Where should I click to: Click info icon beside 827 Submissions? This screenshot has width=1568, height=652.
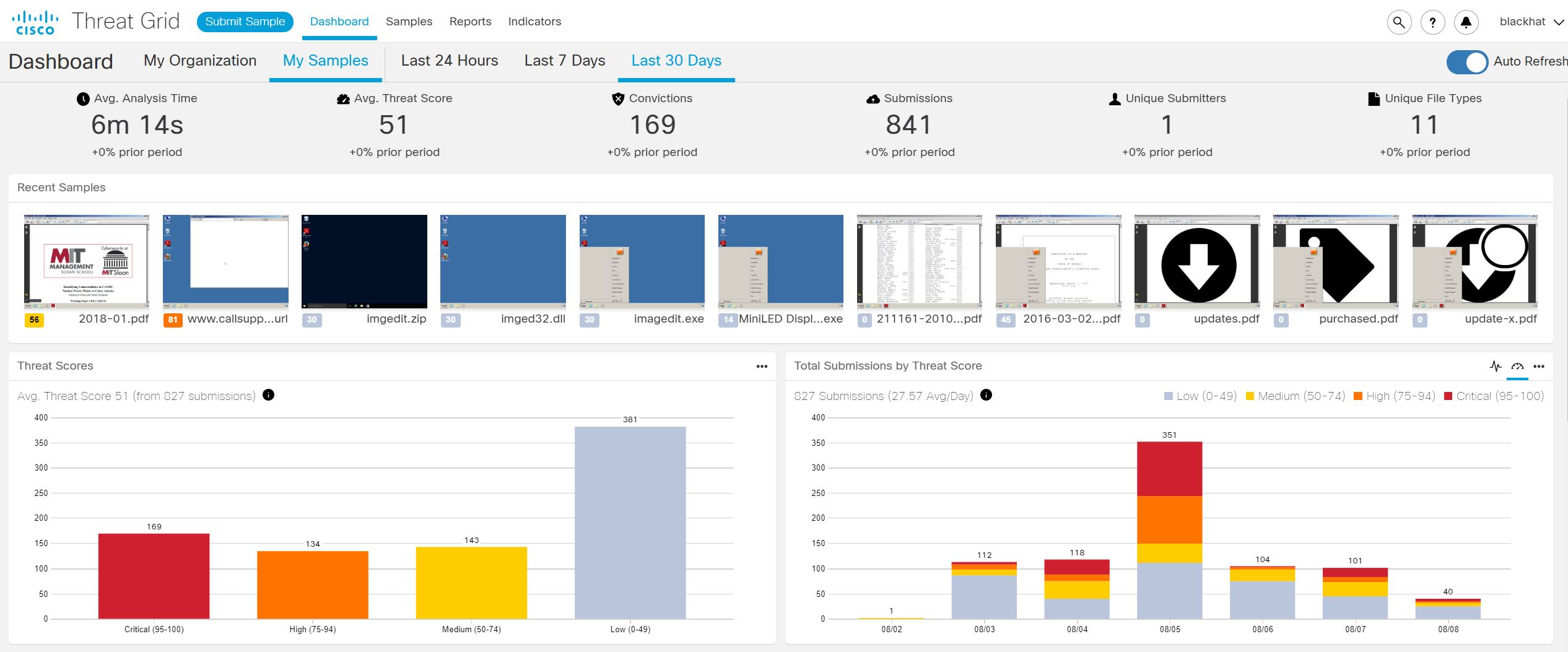pos(986,395)
